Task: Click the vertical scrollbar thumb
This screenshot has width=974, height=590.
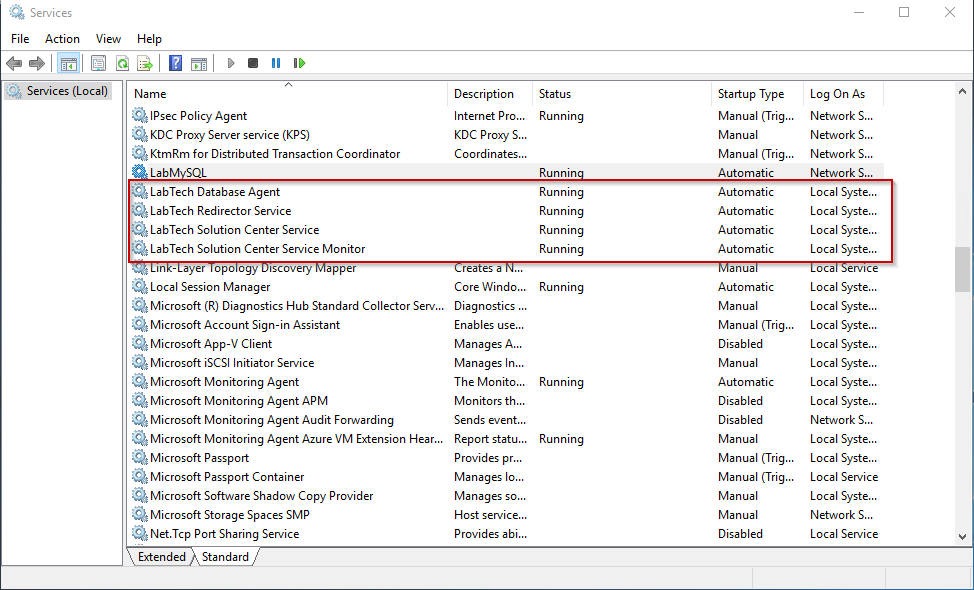Action: (962, 267)
